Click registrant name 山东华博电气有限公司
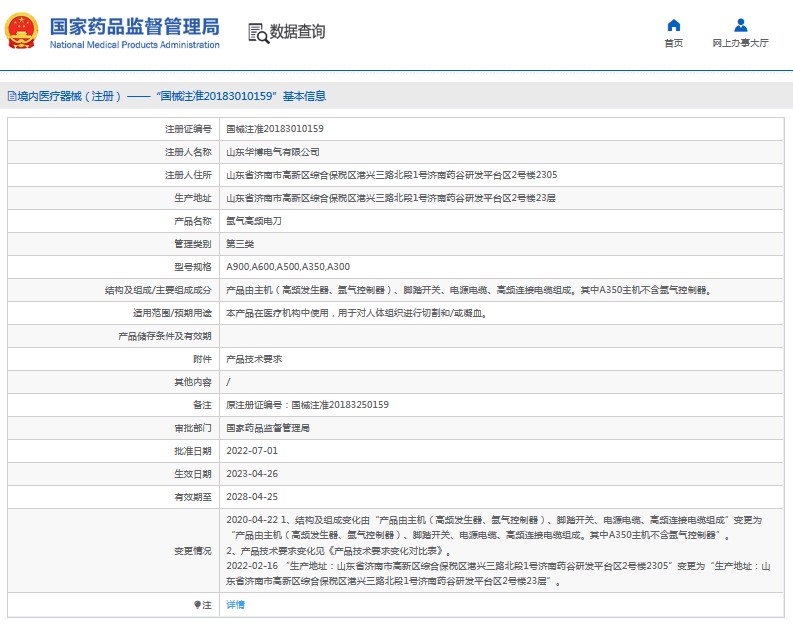Image resolution: width=793 pixels, height=625 pixels. (273, 152)
